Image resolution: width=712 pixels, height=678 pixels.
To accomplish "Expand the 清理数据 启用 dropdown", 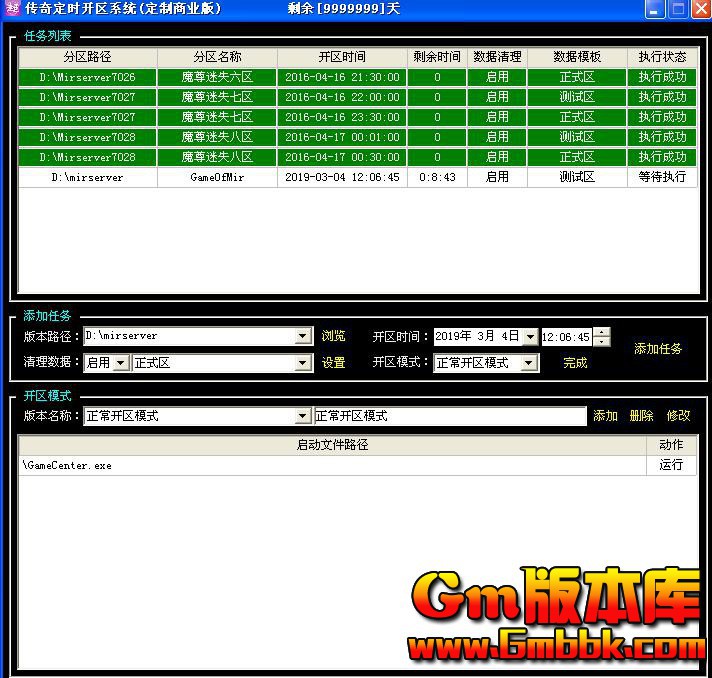I will pyautogui.click(x=121, y=363).
